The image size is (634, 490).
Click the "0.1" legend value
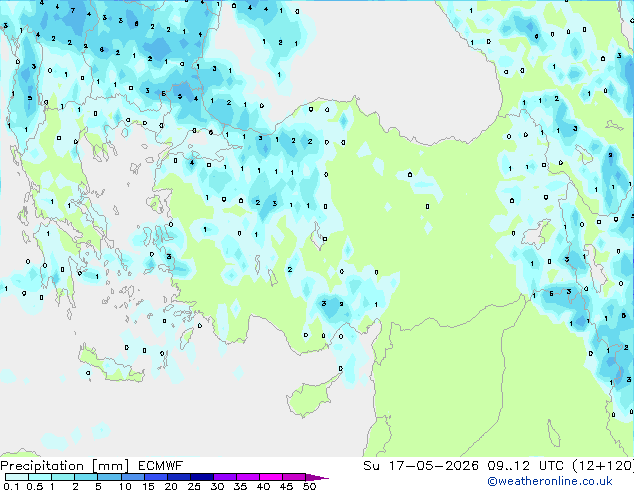11,486
